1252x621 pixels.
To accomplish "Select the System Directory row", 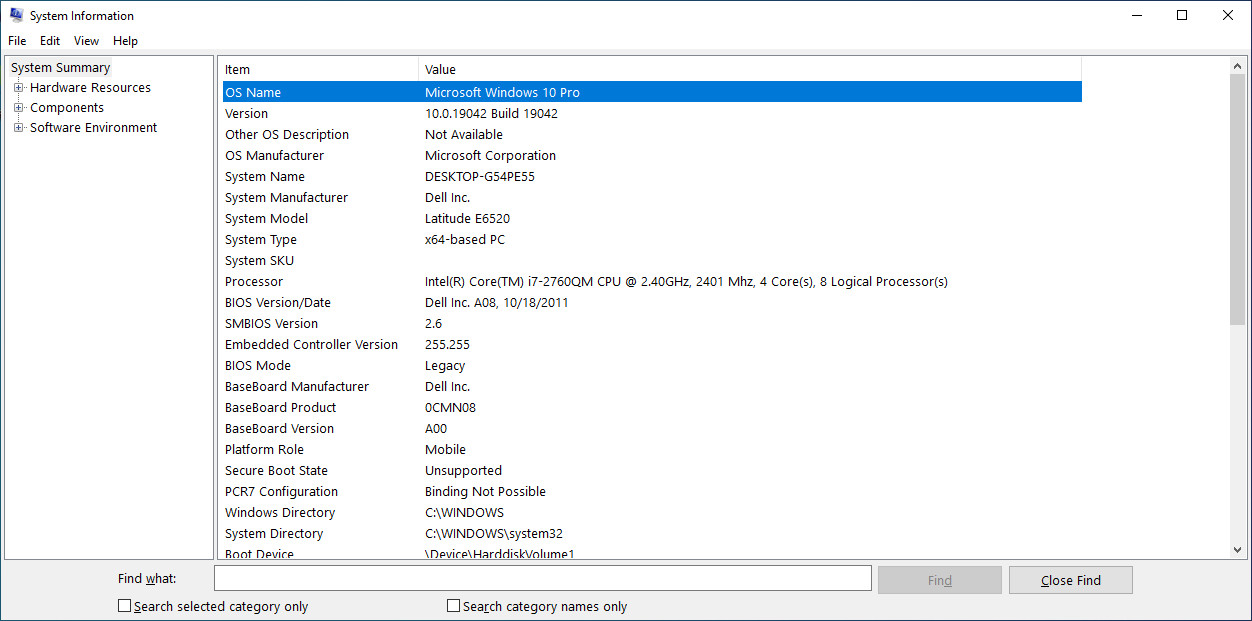I will click(652, 533).
